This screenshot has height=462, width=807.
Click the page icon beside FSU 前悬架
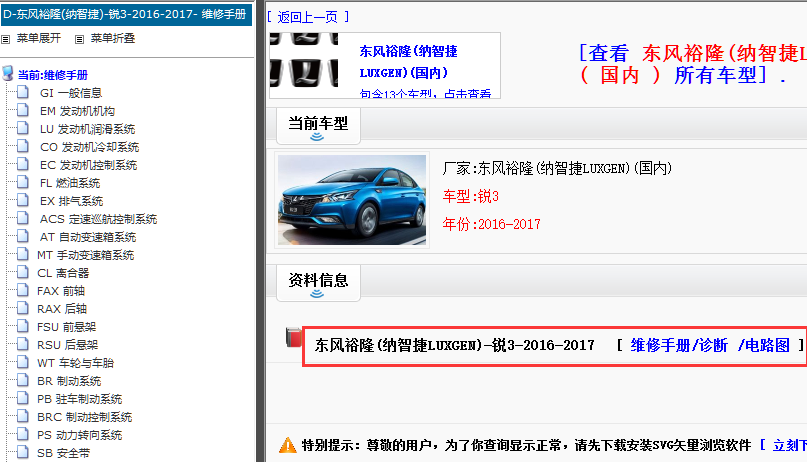point(23,327)
